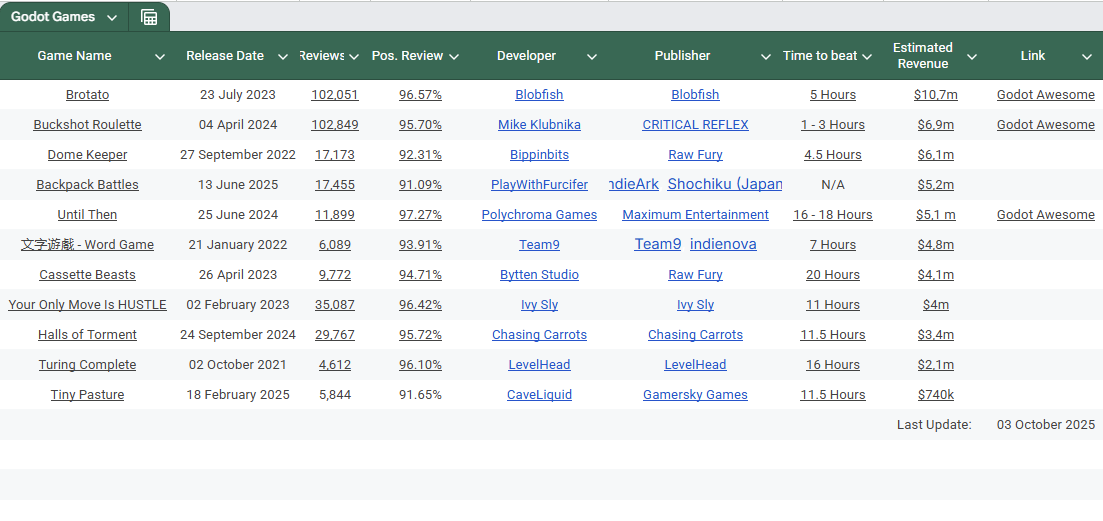Screen dimensions: 1103x521
Task: Open the Brotato game link
Action: tap(87, 95)
